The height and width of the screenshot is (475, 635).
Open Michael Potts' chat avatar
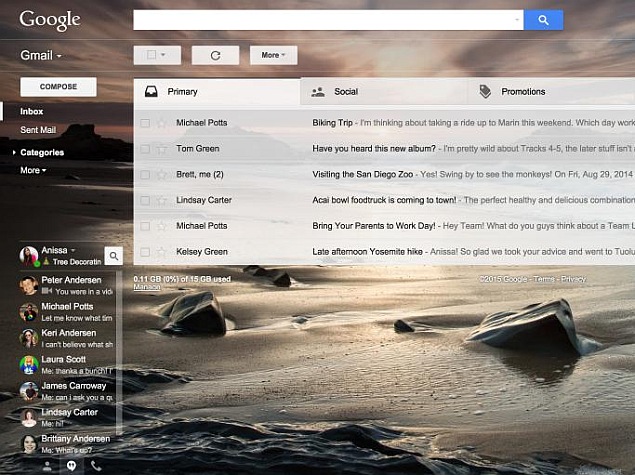[x=29, y=312]
